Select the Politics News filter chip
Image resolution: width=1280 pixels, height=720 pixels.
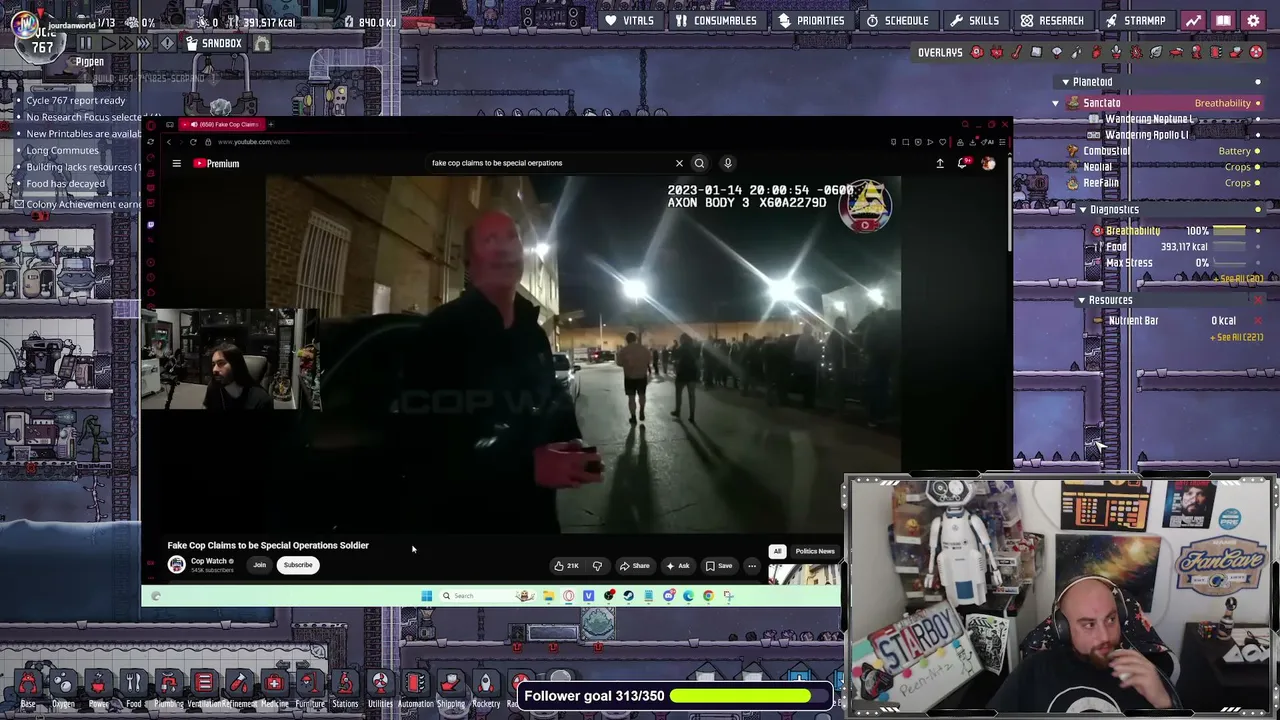(x=815, y=551)
